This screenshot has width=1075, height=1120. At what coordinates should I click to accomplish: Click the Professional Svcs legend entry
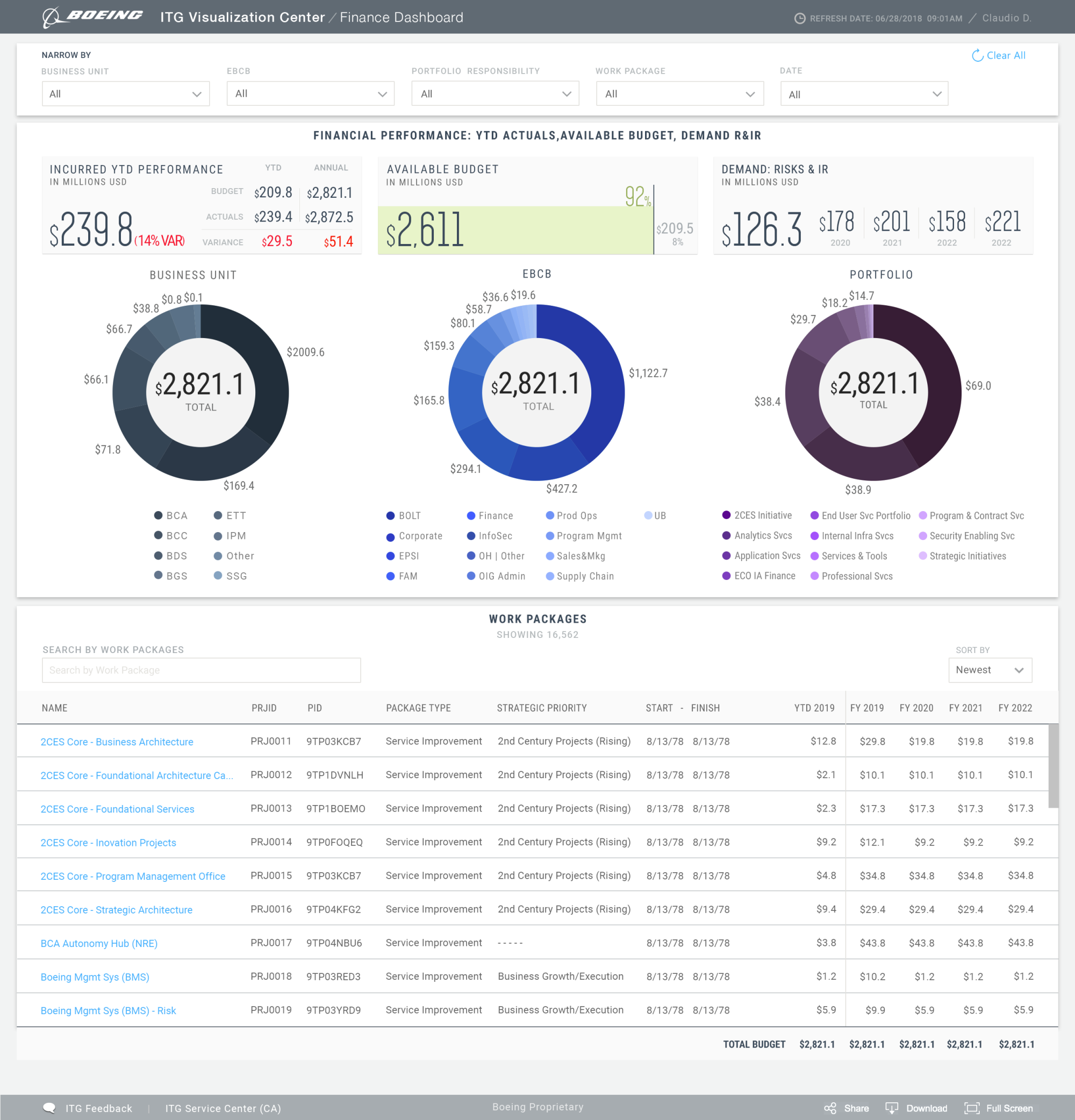pos(851,576)
